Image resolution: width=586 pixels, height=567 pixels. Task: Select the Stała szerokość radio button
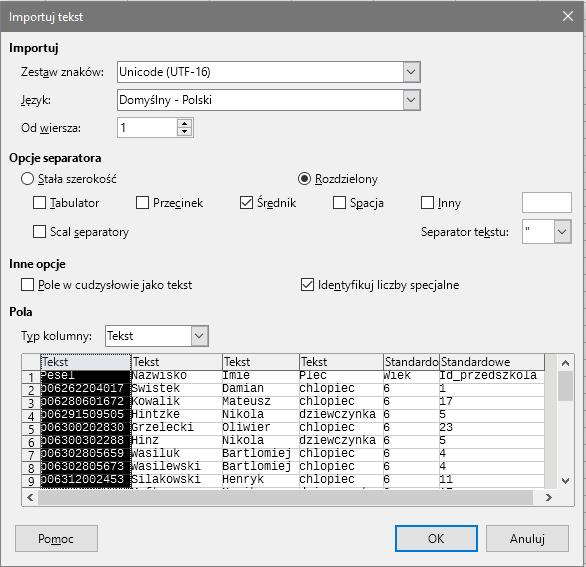click(27, 179)
